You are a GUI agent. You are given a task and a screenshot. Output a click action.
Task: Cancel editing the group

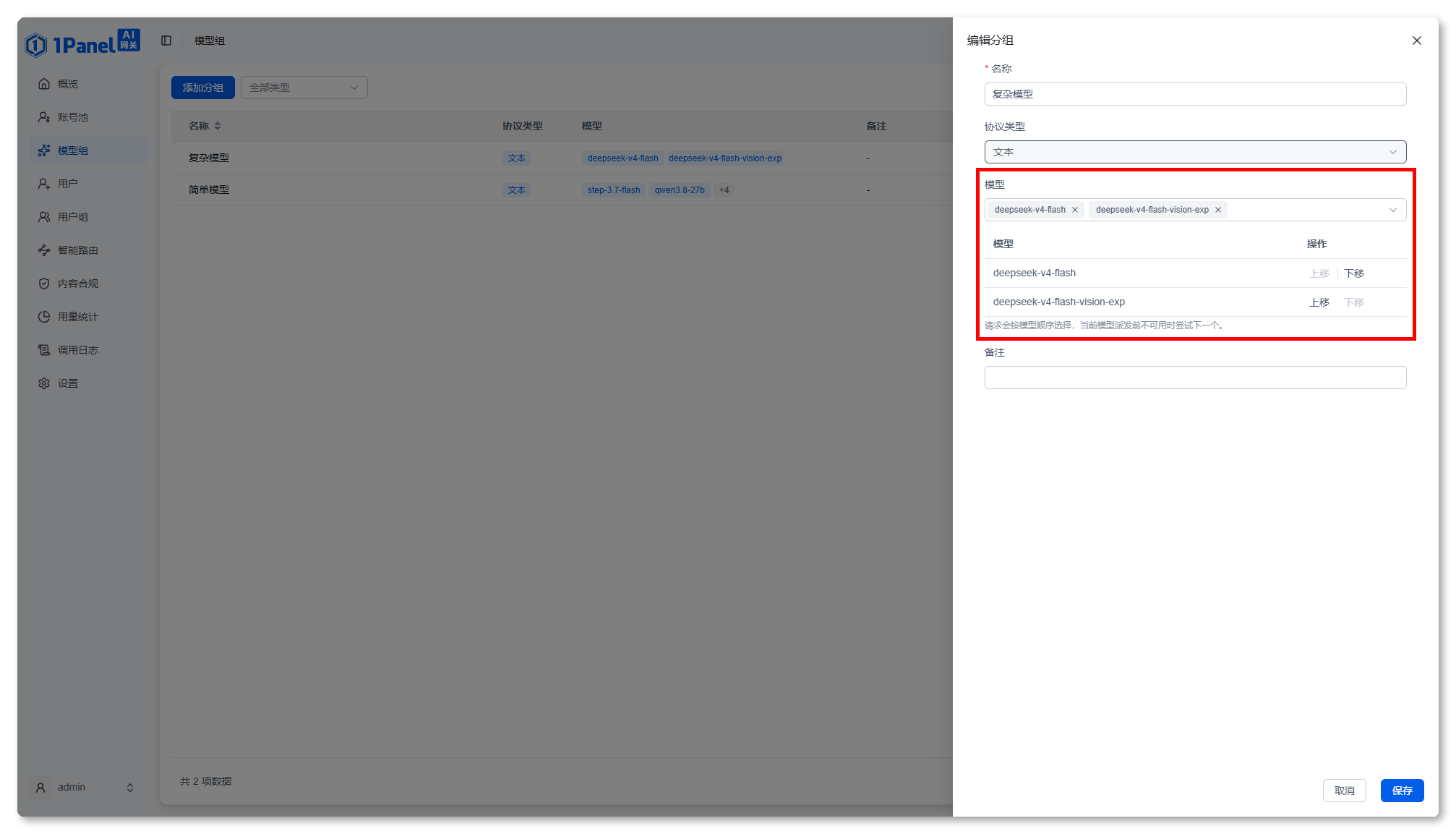coord(1345,791)
